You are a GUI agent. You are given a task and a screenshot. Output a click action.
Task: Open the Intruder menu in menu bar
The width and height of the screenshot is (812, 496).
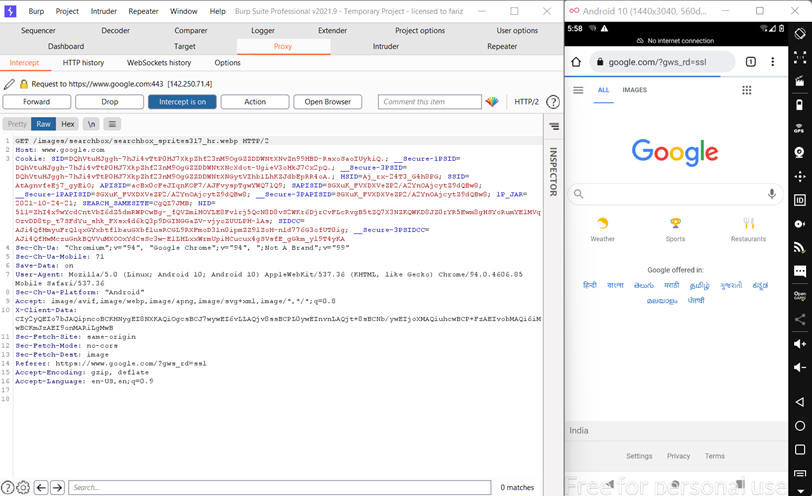click(104, 11)
